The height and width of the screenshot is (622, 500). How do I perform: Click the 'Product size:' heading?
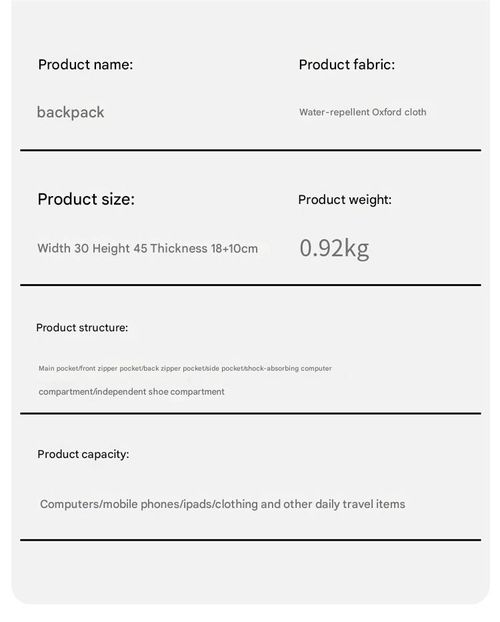pos(86,199)
